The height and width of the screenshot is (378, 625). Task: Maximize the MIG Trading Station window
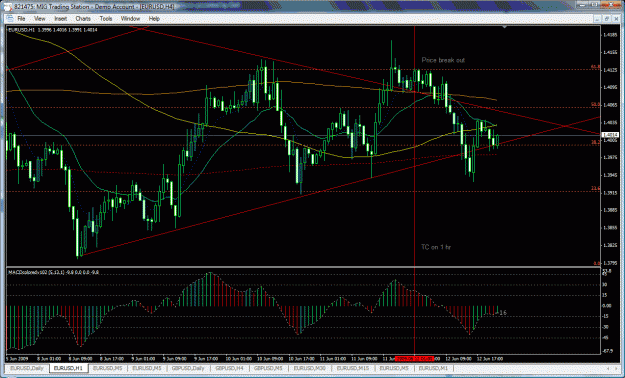[x=594, y=5]
